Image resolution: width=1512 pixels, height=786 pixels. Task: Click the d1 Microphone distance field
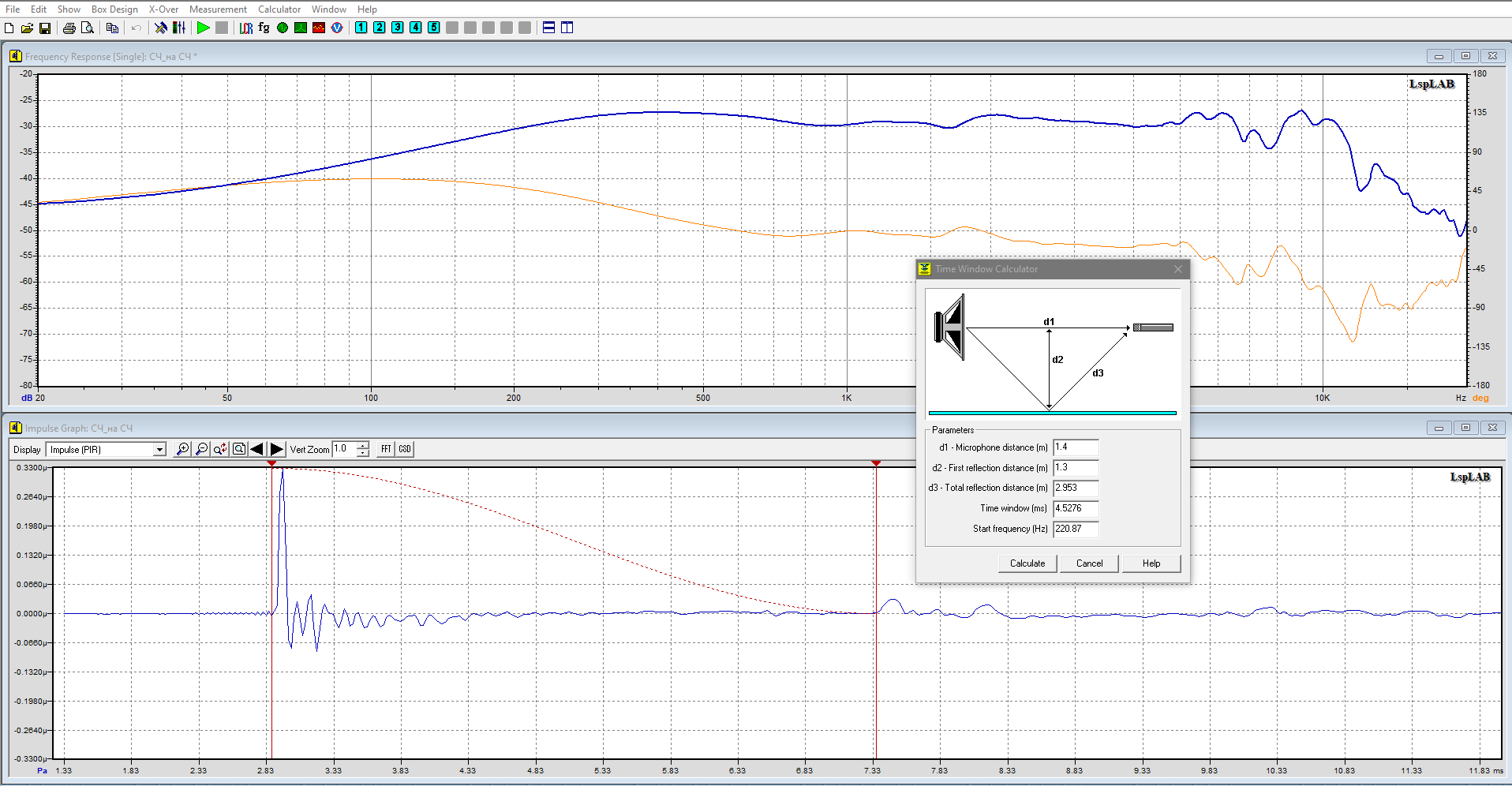pos(1075,447)
